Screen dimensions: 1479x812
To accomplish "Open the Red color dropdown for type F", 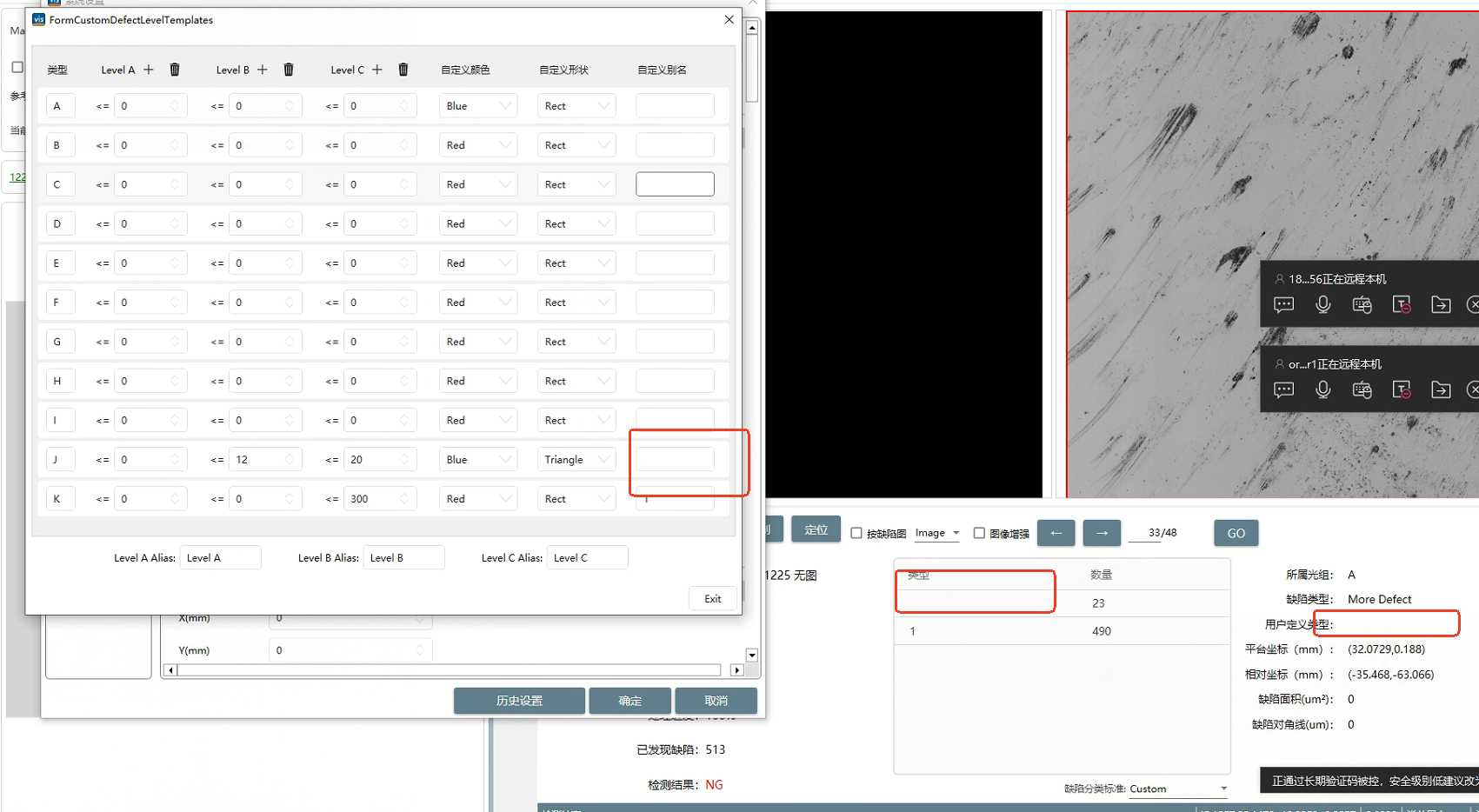I will click(x=478, y=303).
